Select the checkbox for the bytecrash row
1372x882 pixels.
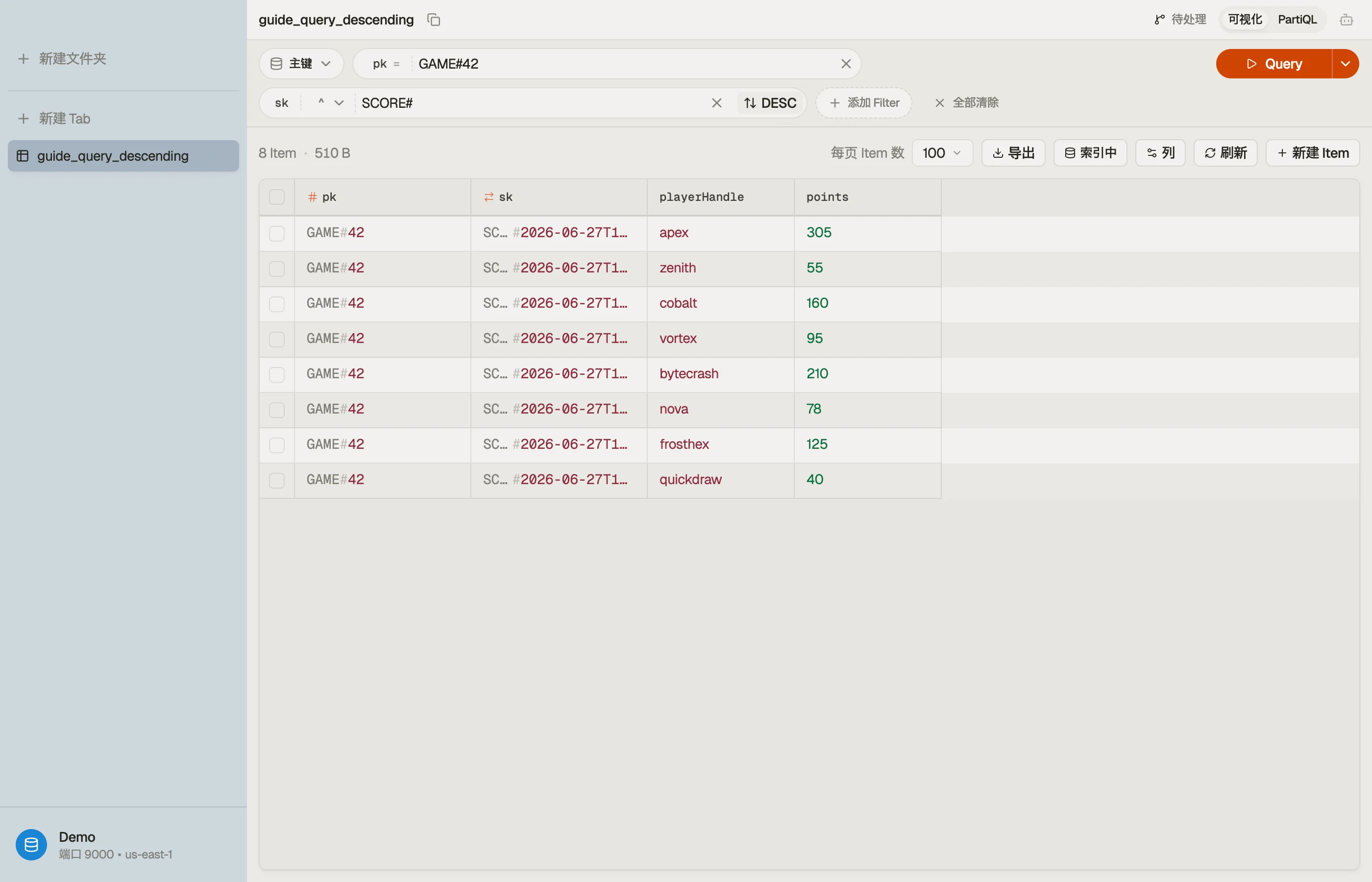pyautogui.click(x=276, y=374)
